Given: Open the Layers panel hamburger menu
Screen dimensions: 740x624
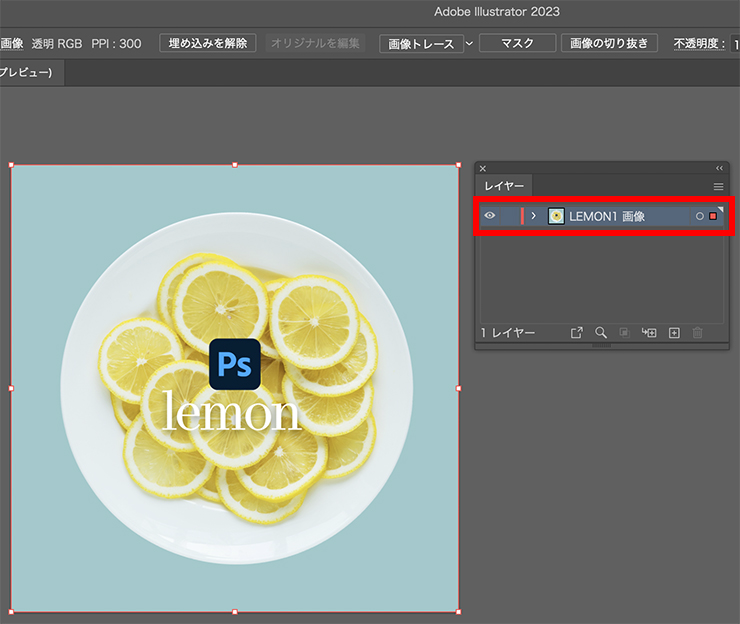Looking at the screenshot, I should coord(718,186).
